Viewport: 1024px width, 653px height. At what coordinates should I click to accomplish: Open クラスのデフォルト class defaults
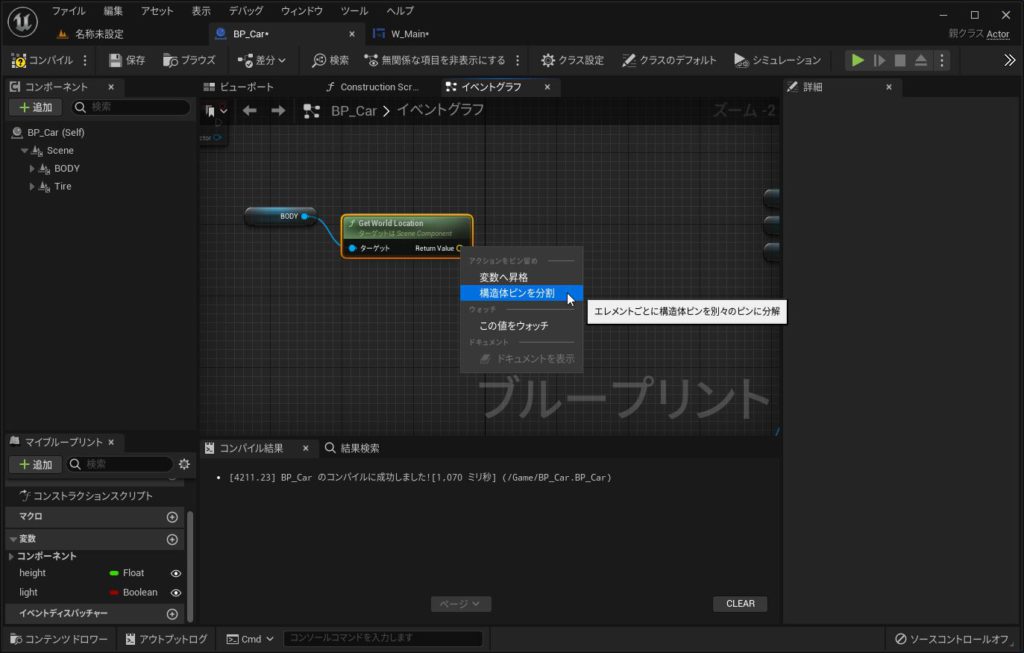click(669, 60)
